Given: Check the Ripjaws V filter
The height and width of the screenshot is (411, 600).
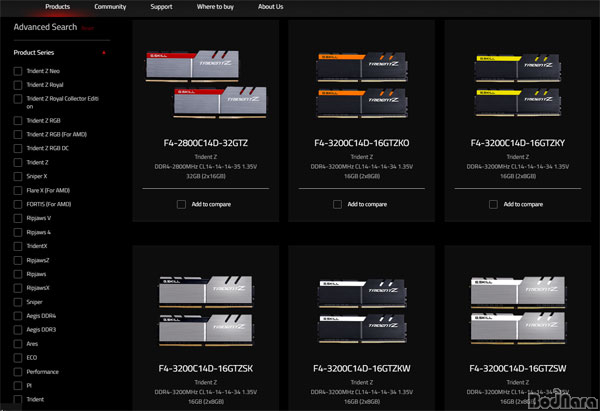Looking at the screenshot, I should coord(18,218).
